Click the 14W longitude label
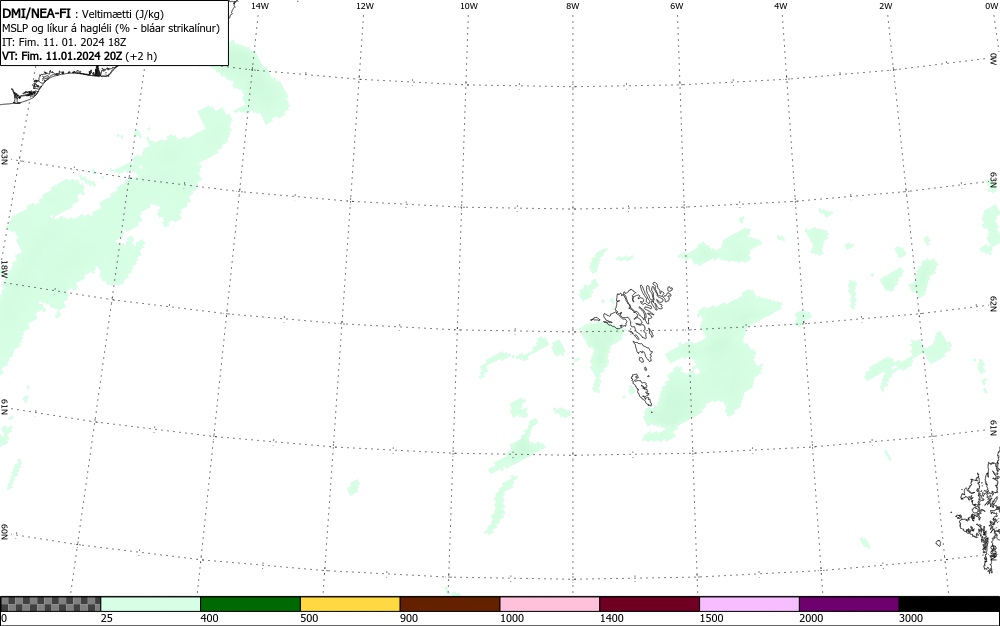Viewport: 1000px width, 626px height. (260, 6)
